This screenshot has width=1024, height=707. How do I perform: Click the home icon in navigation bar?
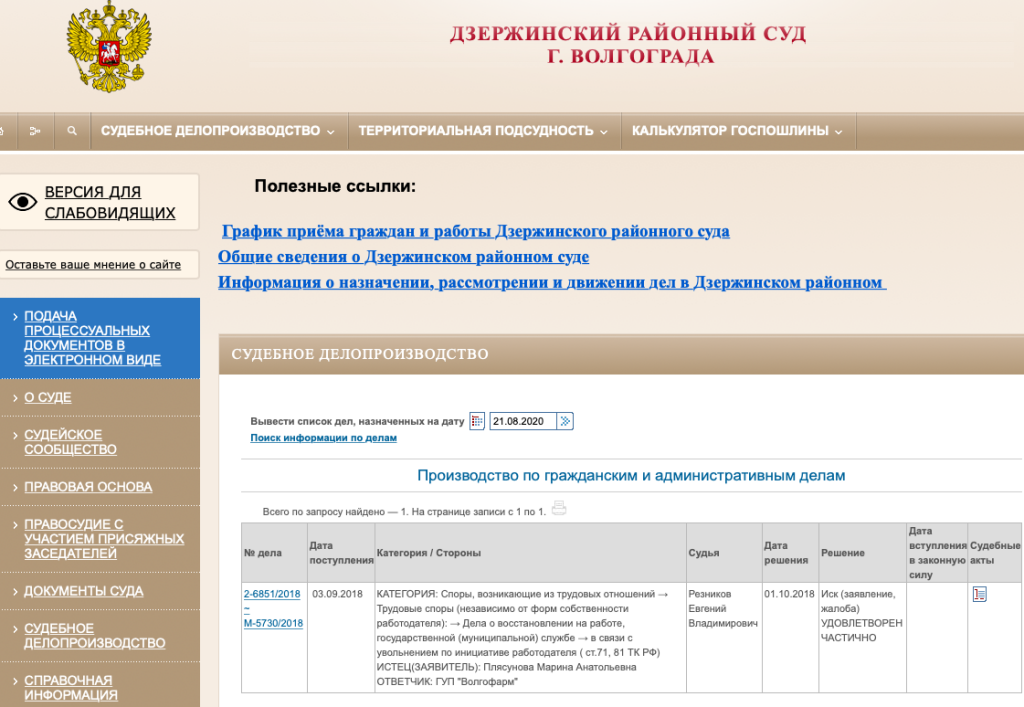[x=3, y=131]
